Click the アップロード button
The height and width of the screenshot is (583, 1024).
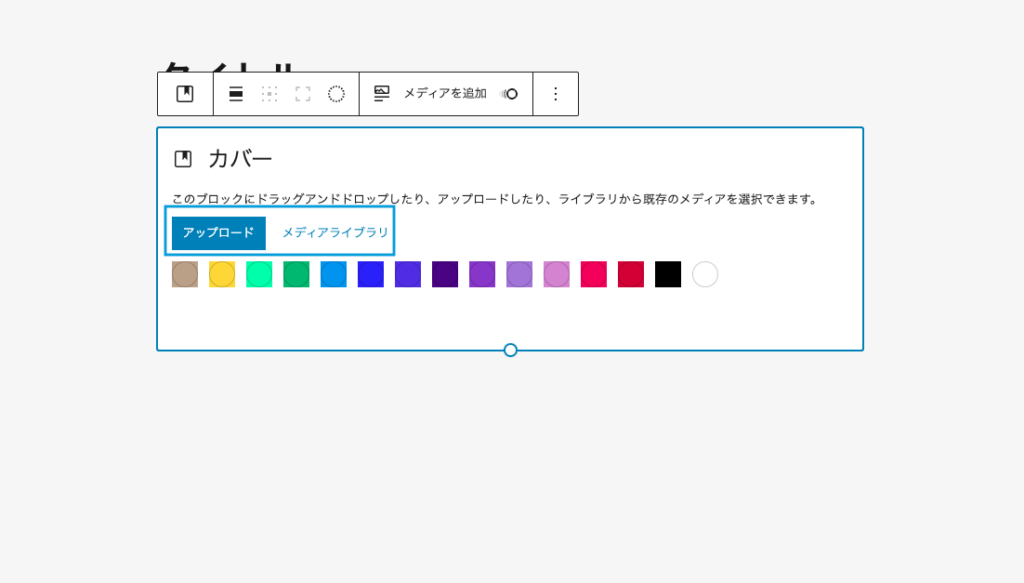pos(219,233)
